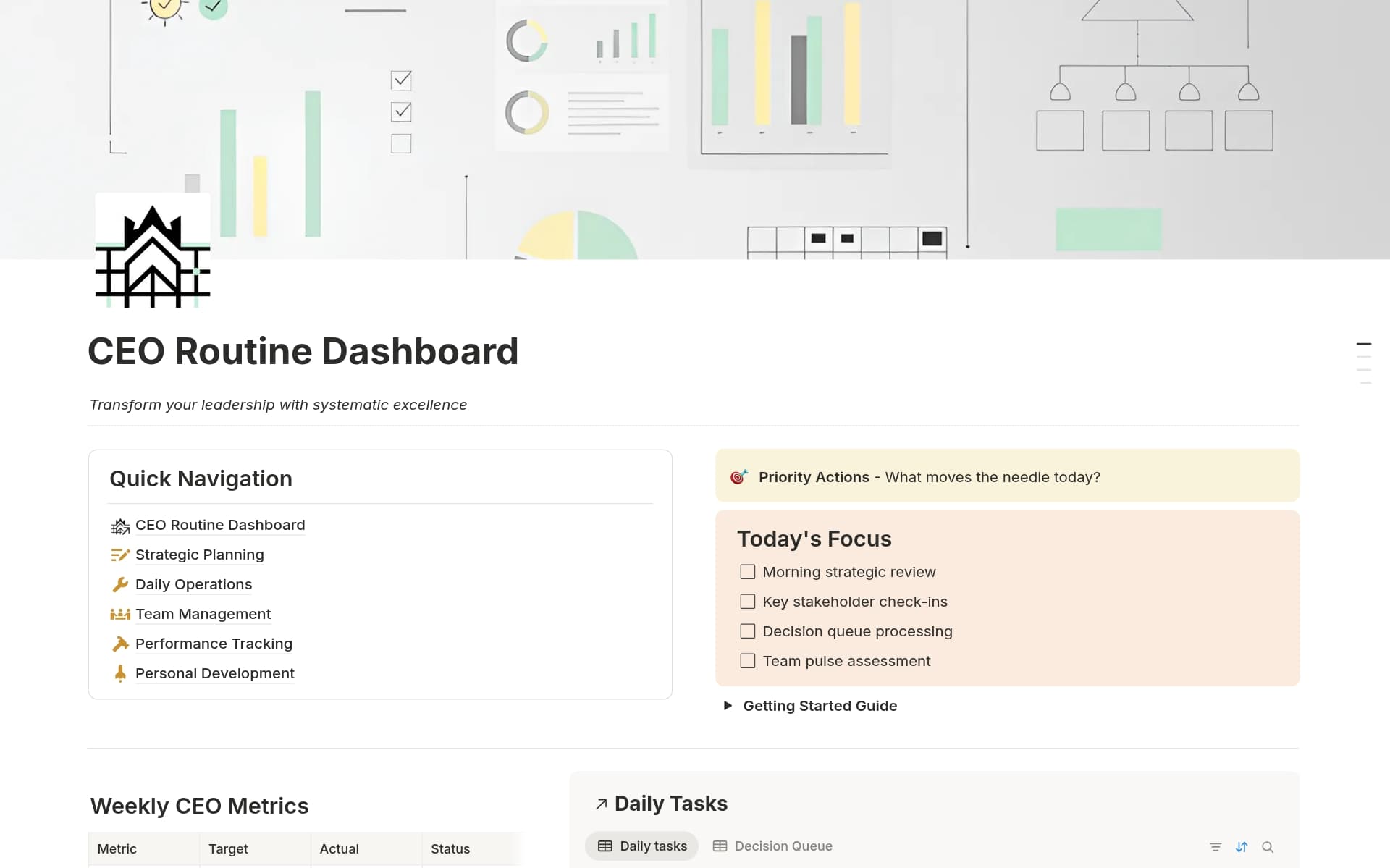Check the Team pulse assessment checkbox
This screenshot has height=868, width=1390.
(x=747, y=660)
